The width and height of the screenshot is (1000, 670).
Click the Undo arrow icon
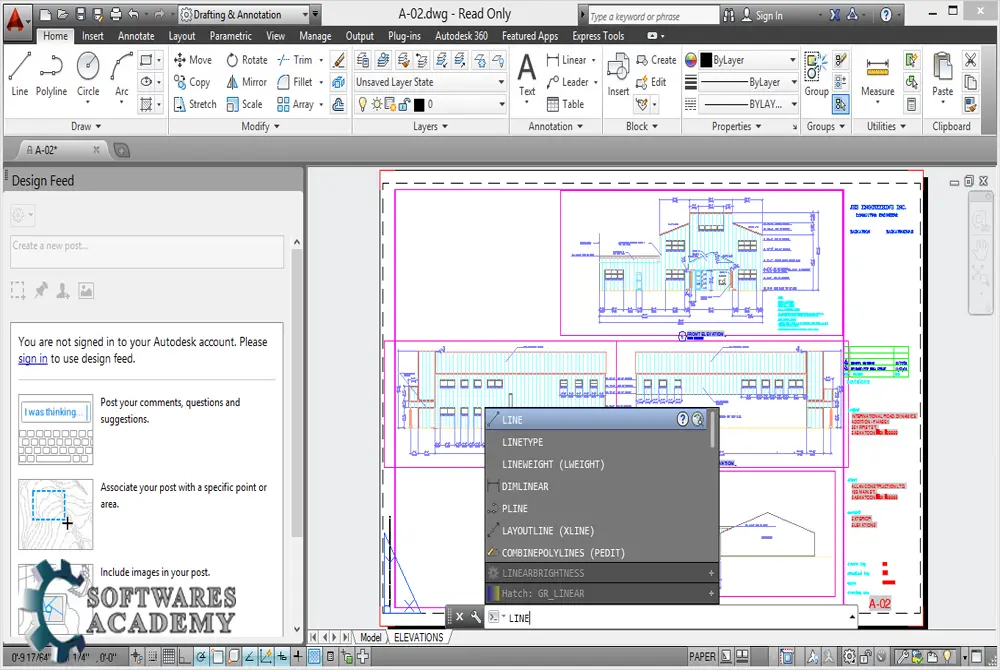pos(133,14)
